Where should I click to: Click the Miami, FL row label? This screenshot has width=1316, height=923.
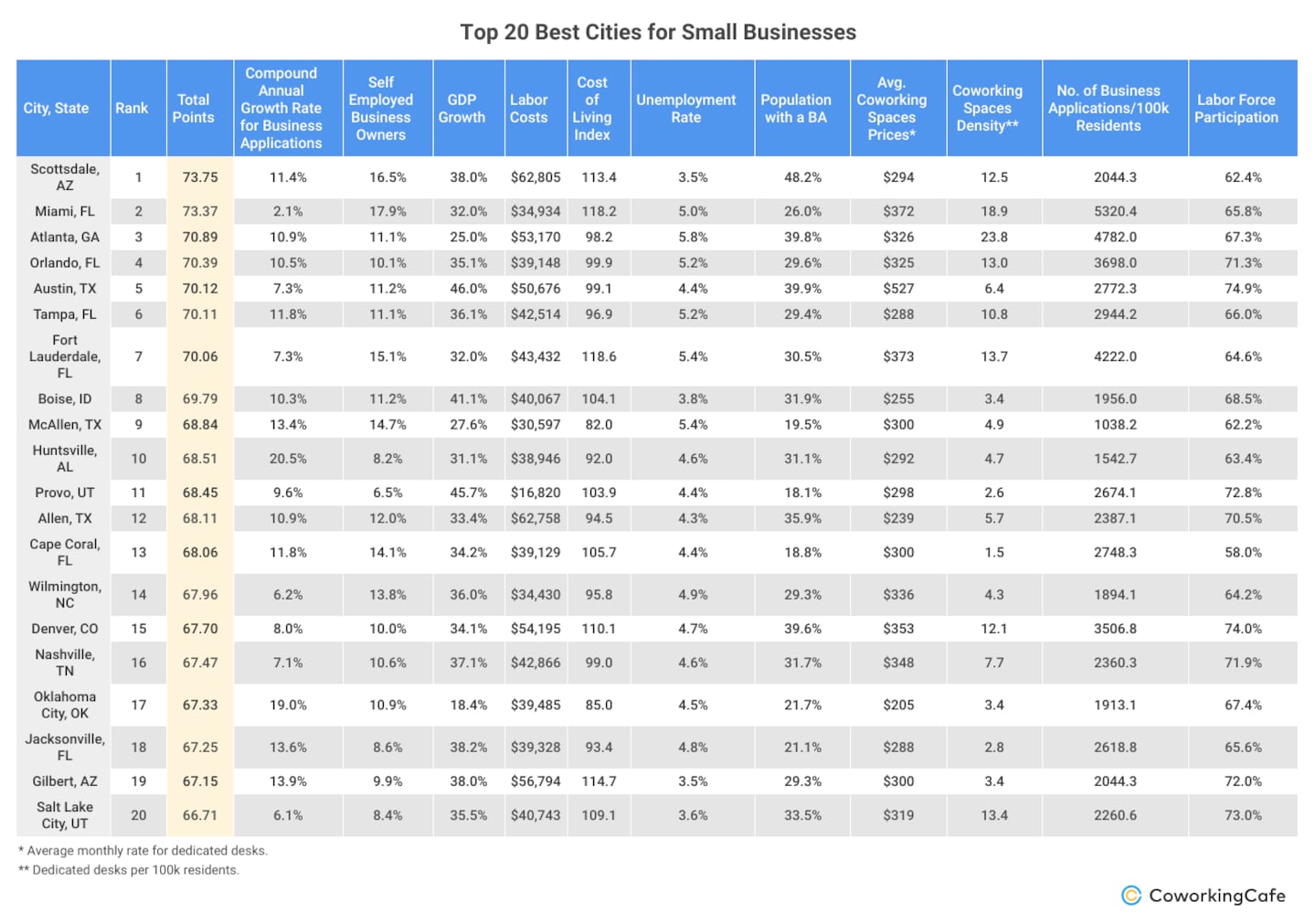(62, 211)
